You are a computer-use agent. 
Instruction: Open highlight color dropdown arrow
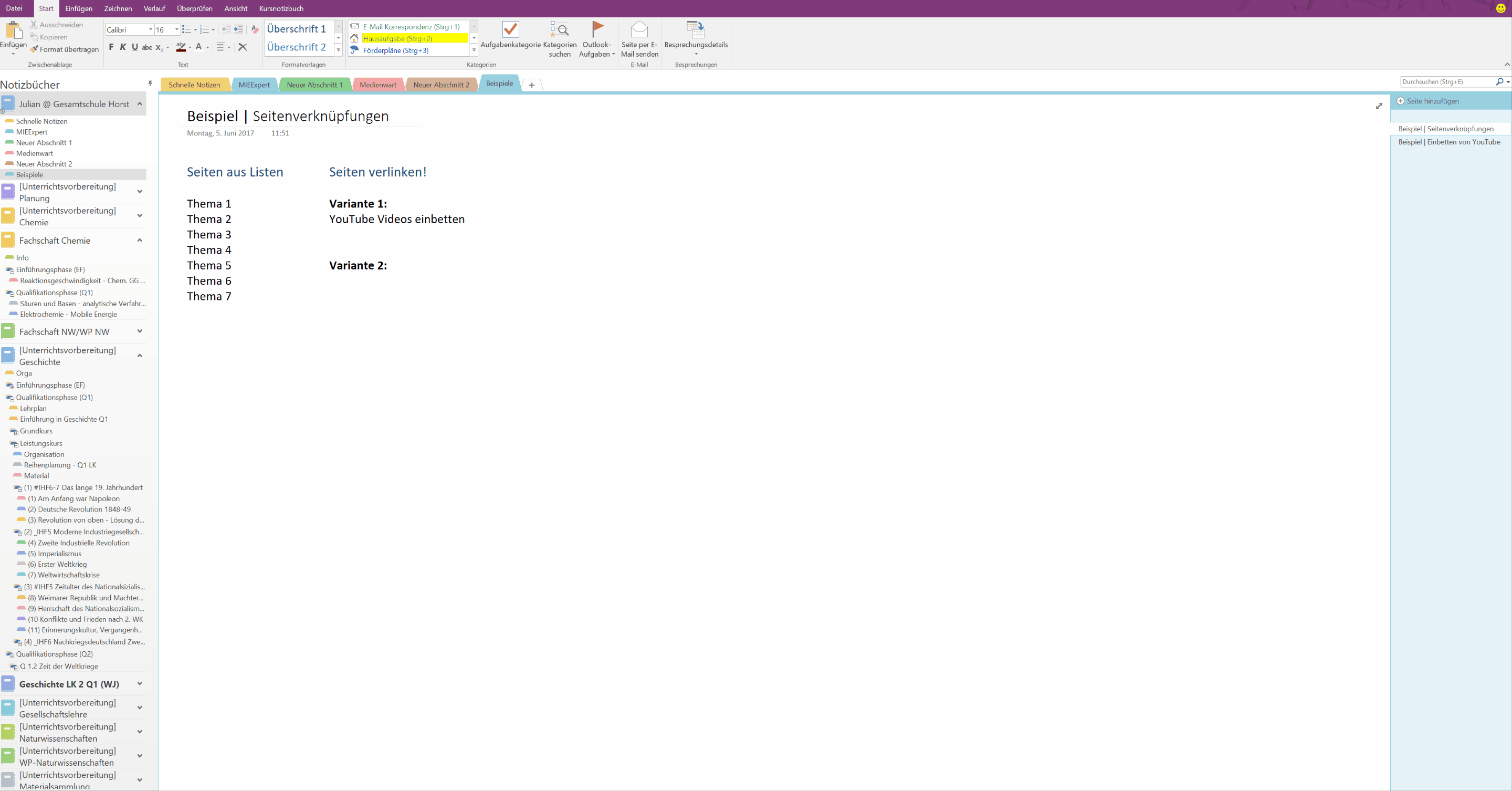tap(190, 48)
